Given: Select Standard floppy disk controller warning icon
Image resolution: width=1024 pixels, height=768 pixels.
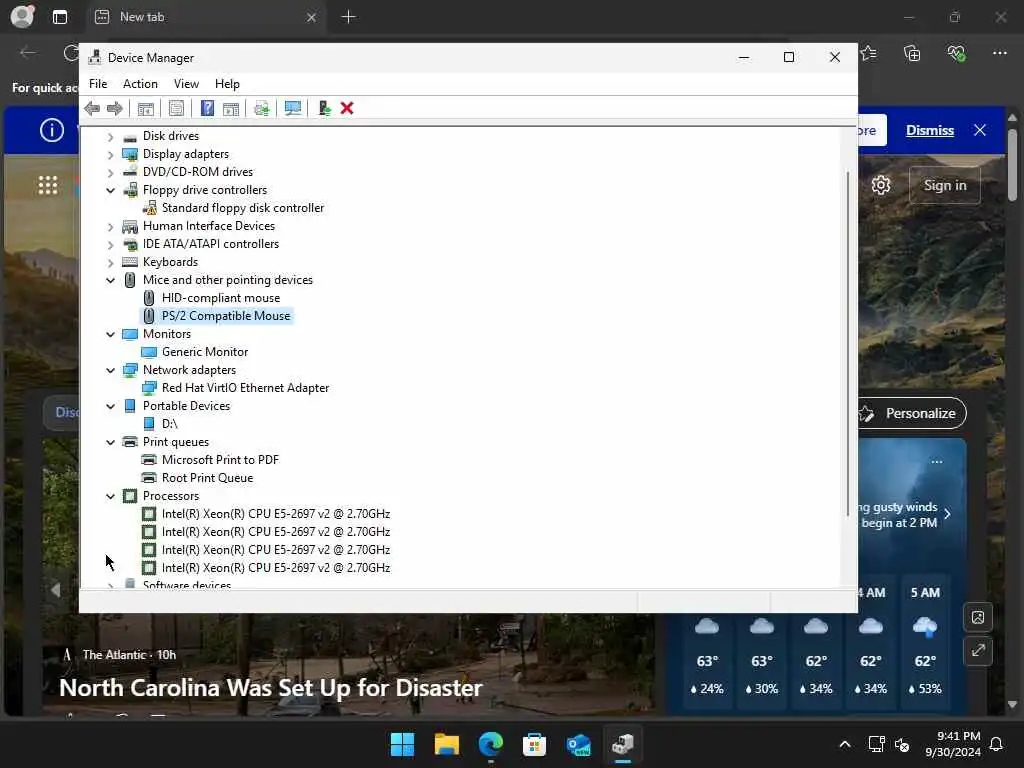Looking at the screenshot, I should point(150,208).
